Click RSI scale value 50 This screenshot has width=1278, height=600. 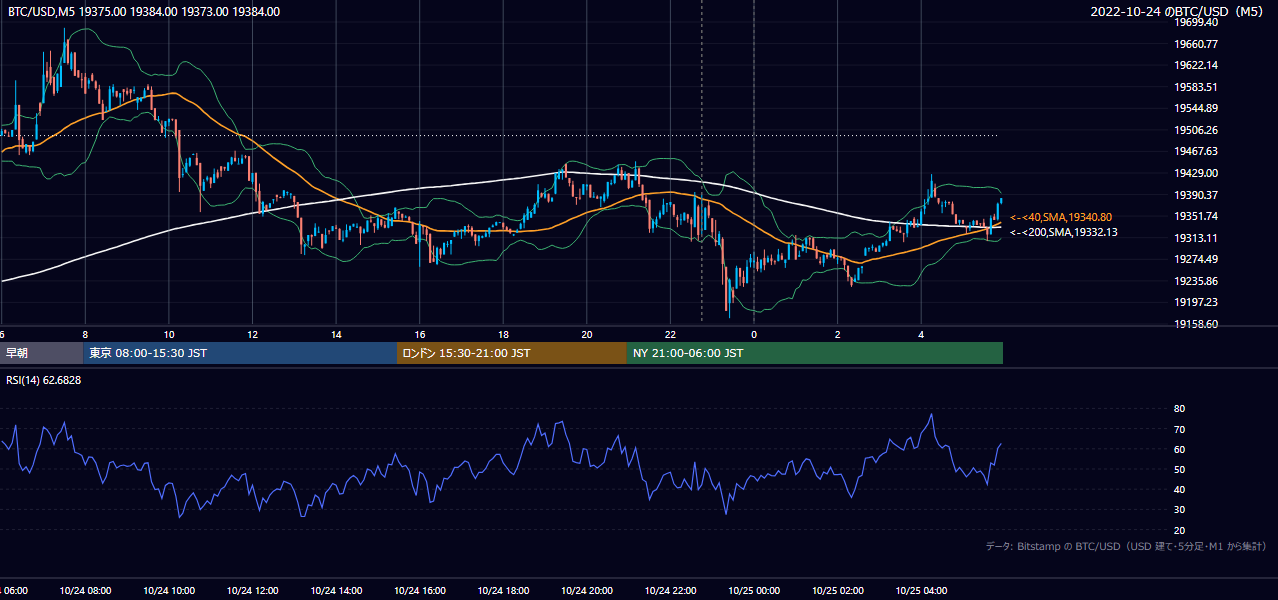tap(1180, 469)
